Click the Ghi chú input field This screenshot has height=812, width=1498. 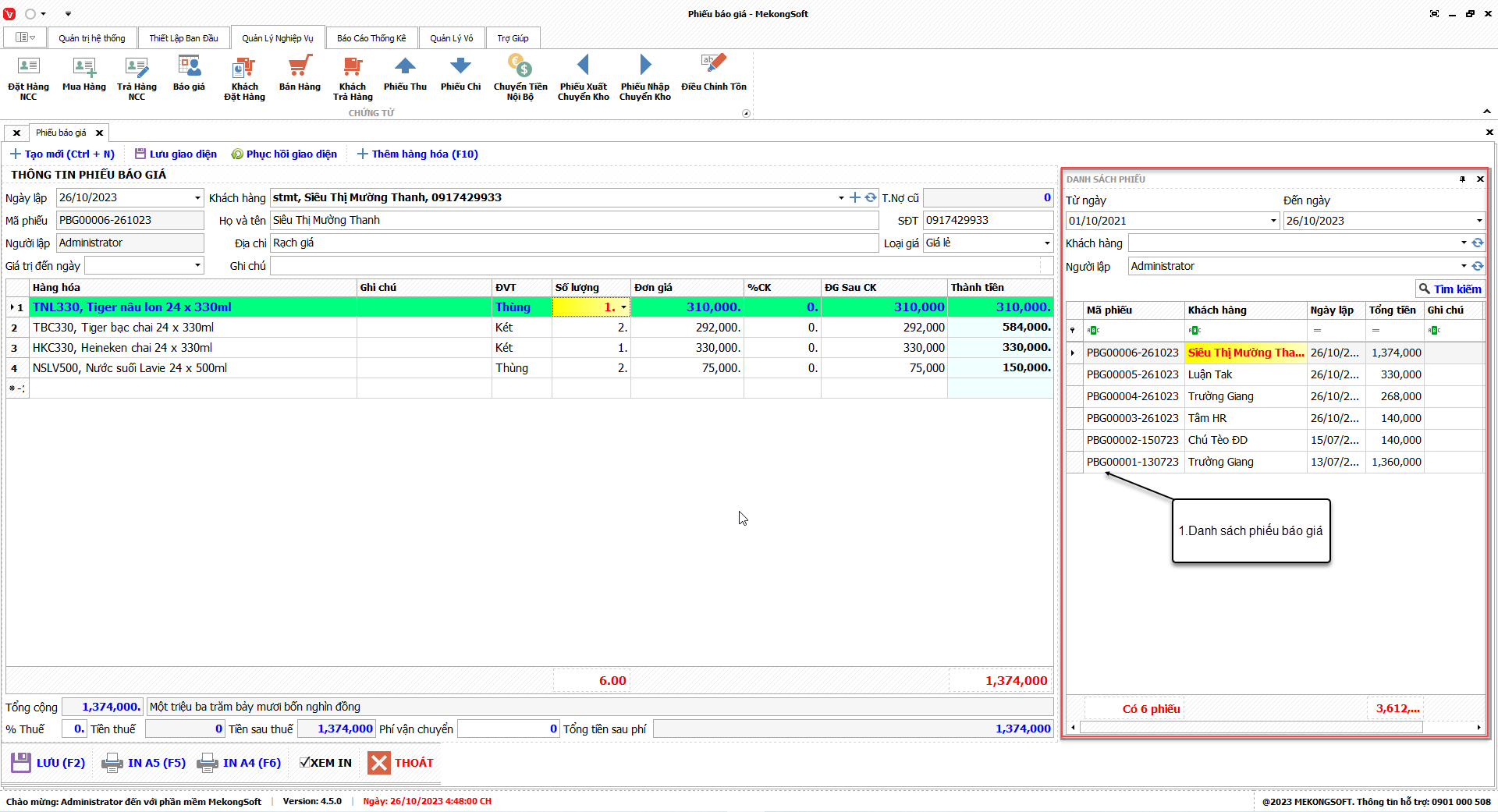pos(655,266)
